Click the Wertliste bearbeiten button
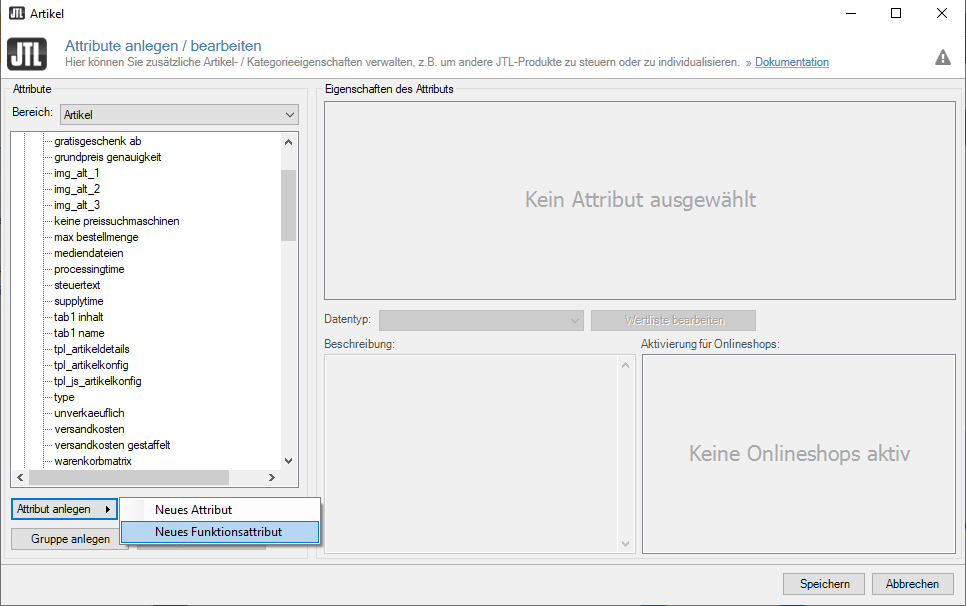This screenshot has width=966, height=606. tap(673, 320)
